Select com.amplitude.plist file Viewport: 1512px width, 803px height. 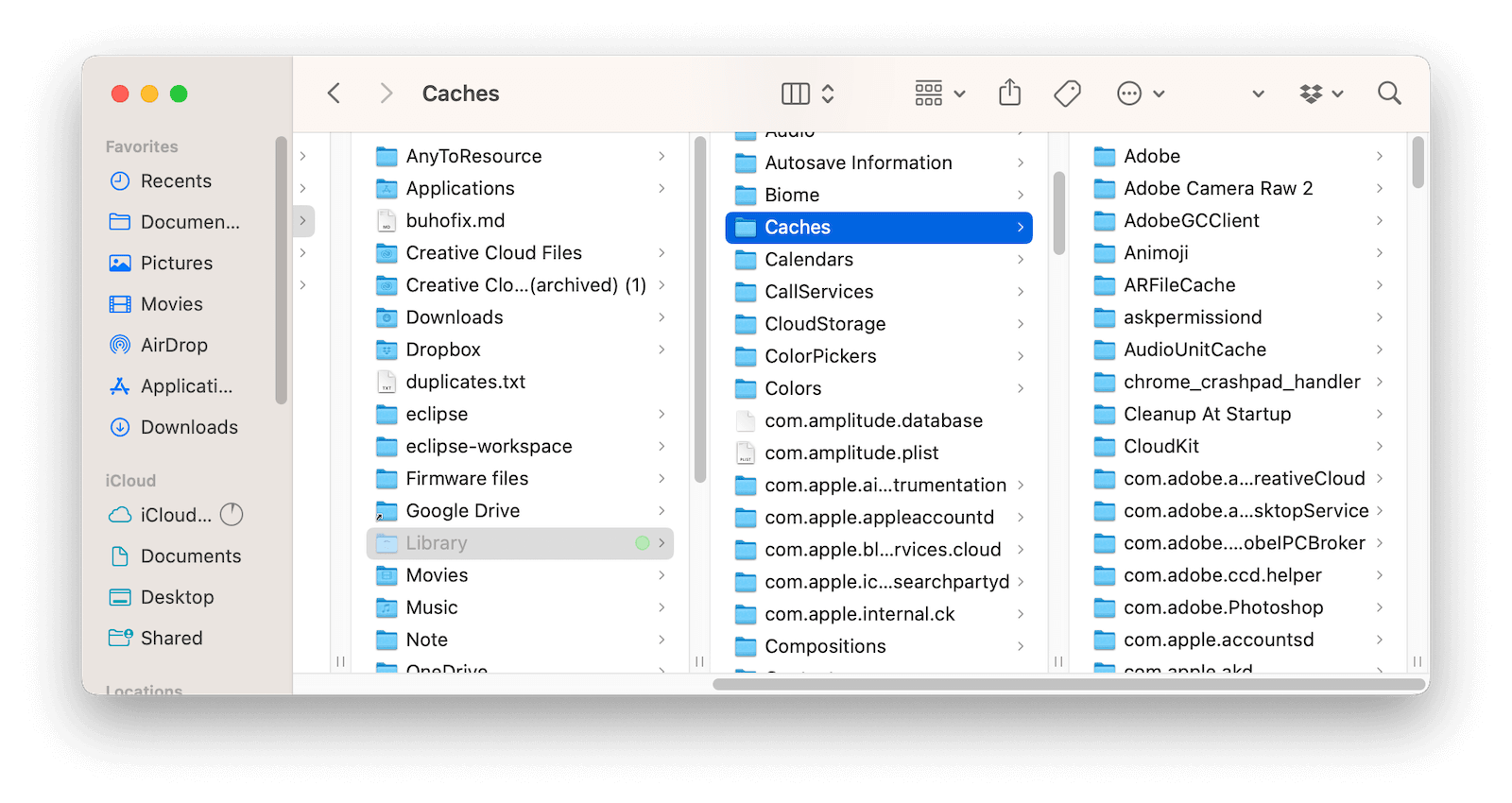(879, 453)
